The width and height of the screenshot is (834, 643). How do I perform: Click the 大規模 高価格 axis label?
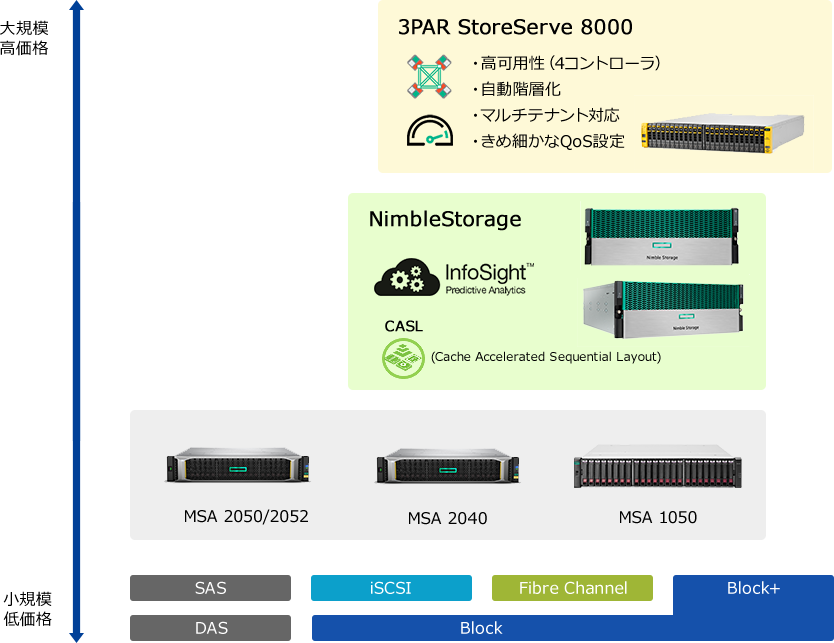(24, 38)
